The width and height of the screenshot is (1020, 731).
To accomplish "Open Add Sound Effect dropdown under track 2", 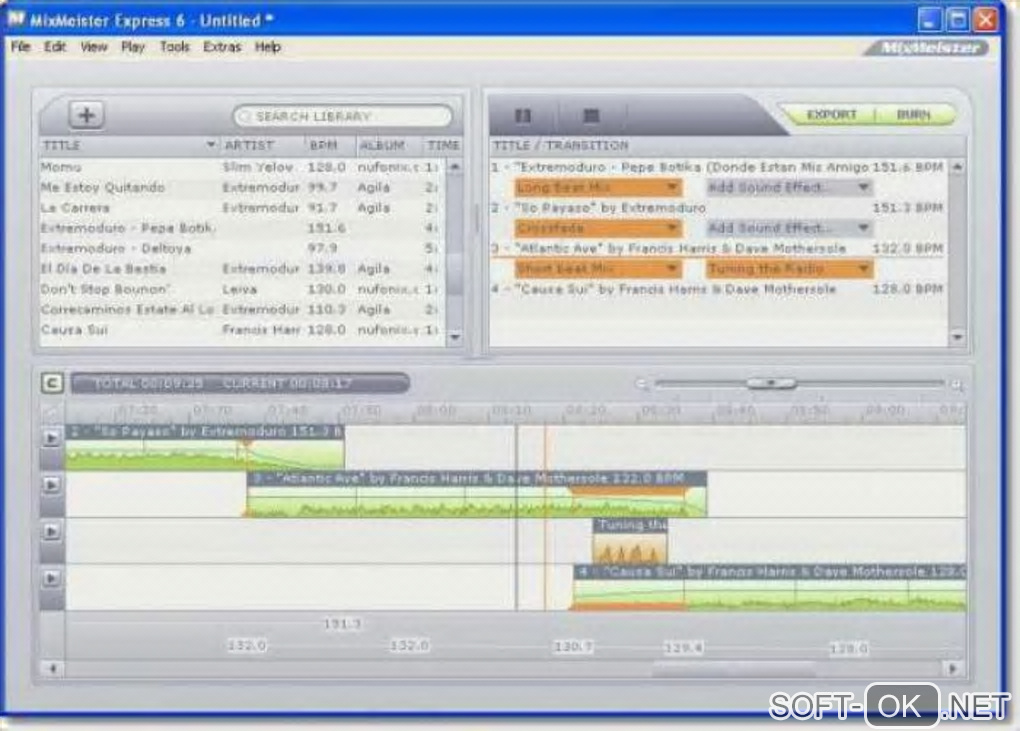I will pyautogui.click(x=789, y=228).
